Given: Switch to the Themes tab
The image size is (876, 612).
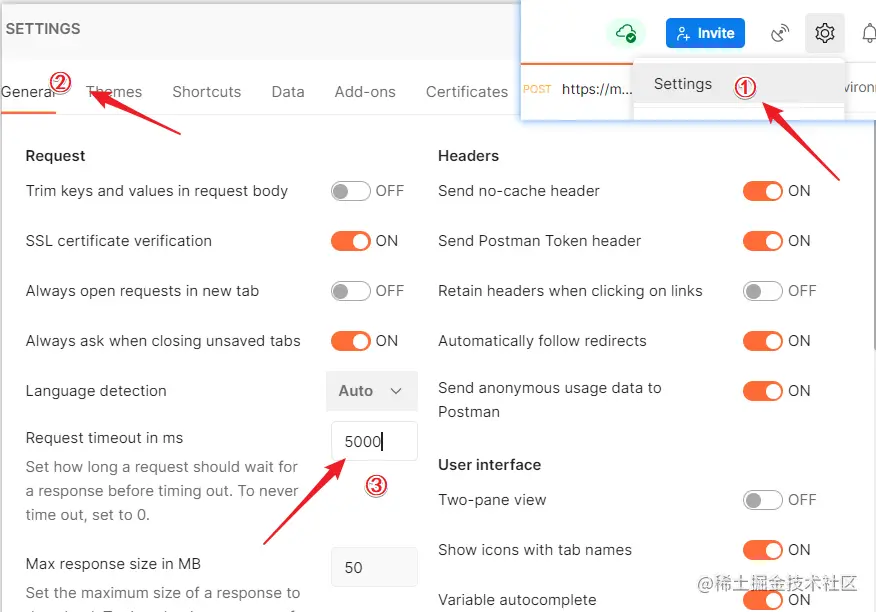Looking at the screenshot, I should [x=114, y=91].
